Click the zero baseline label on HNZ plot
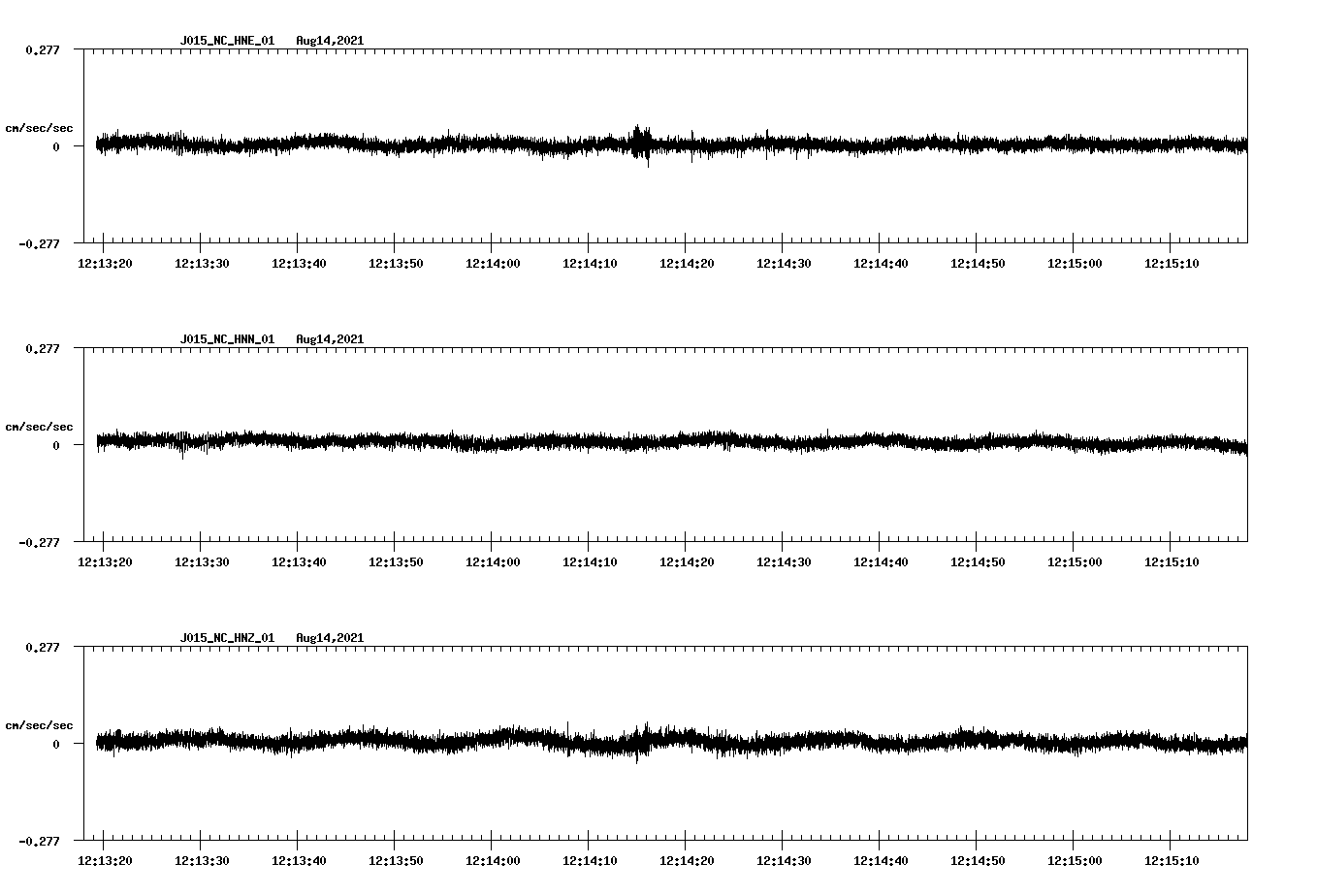Screen dimensions: 1317x896 [x=56, y=744]
